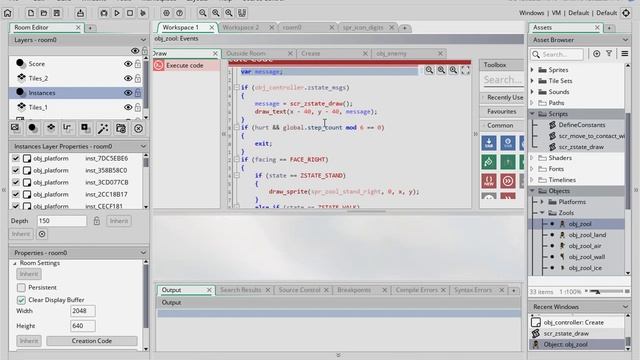Click the add asset plus-circle icon
The width and height of the screenshot is (640, 360).
[596, 54]
